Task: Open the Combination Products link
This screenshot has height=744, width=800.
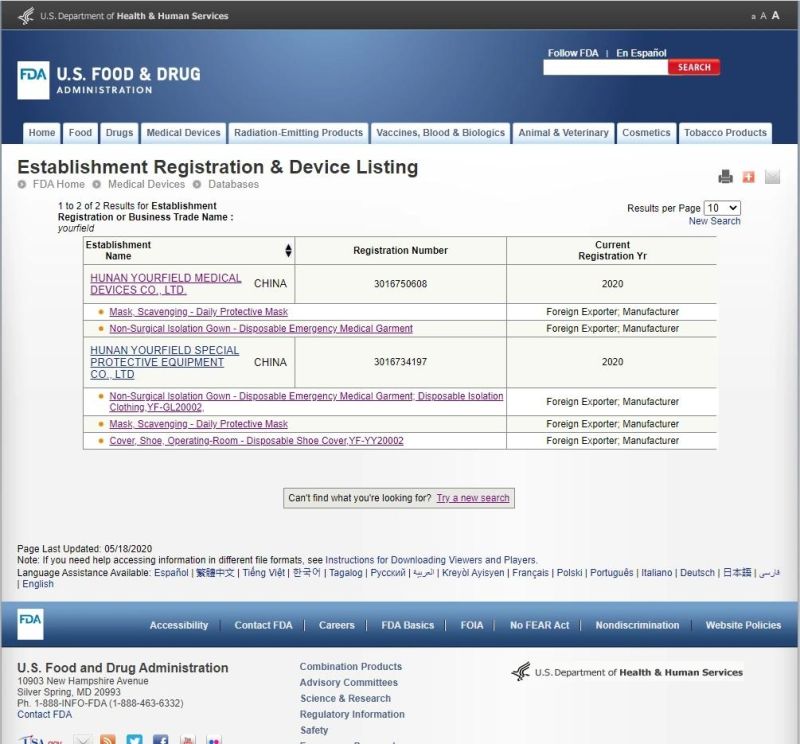Action: (351, 666)
